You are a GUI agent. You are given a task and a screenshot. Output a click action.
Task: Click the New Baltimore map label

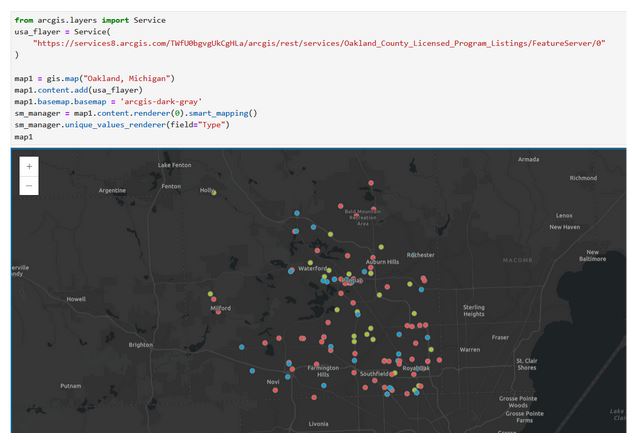click(x=592, y=255)
